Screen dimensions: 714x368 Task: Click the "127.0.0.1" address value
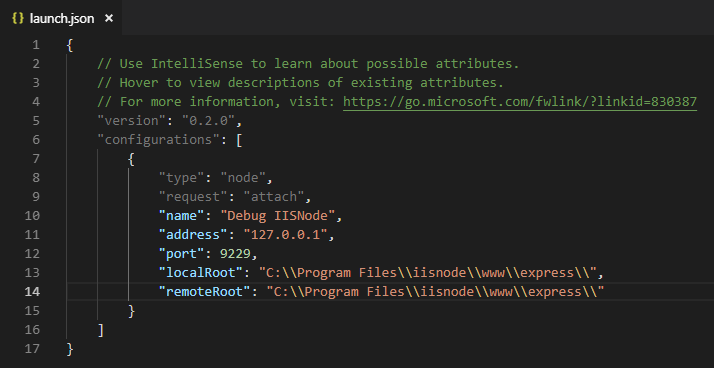tap(286, 235)
